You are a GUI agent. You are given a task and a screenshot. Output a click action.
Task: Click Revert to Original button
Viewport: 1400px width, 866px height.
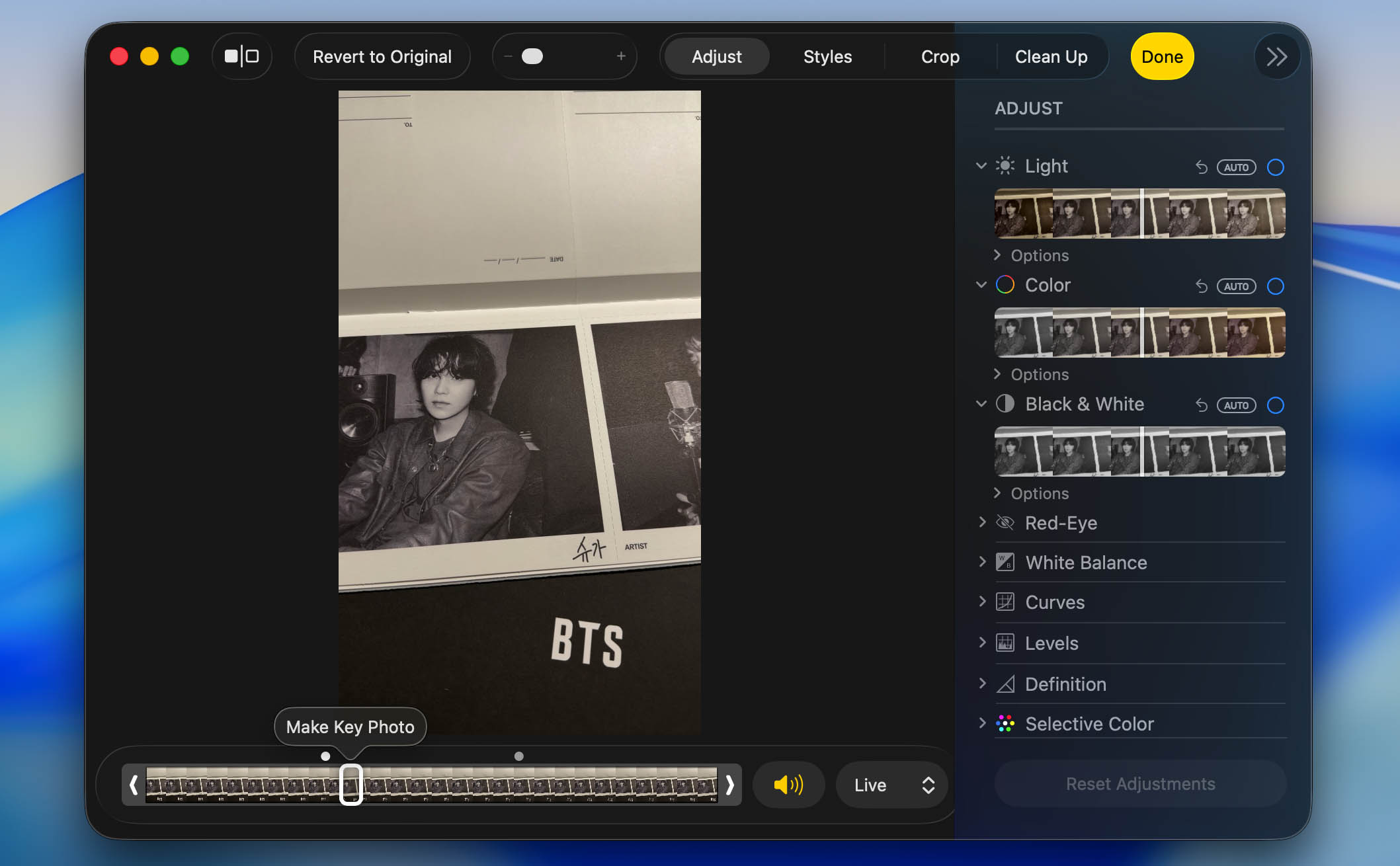382,57
